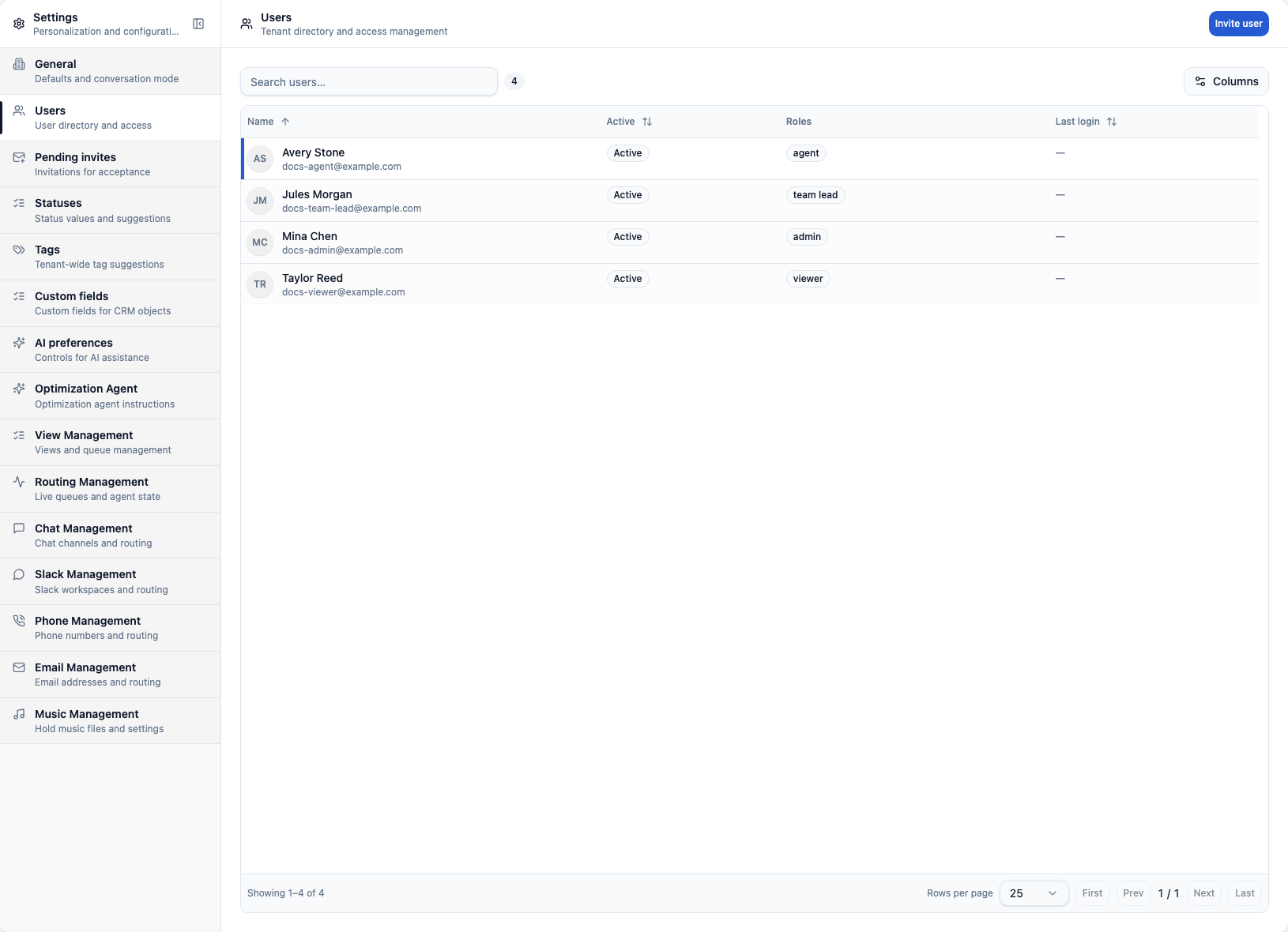This screenshot has height=932, width=1288.
Task: Click the viewer role badge
Action: point(808,279)
